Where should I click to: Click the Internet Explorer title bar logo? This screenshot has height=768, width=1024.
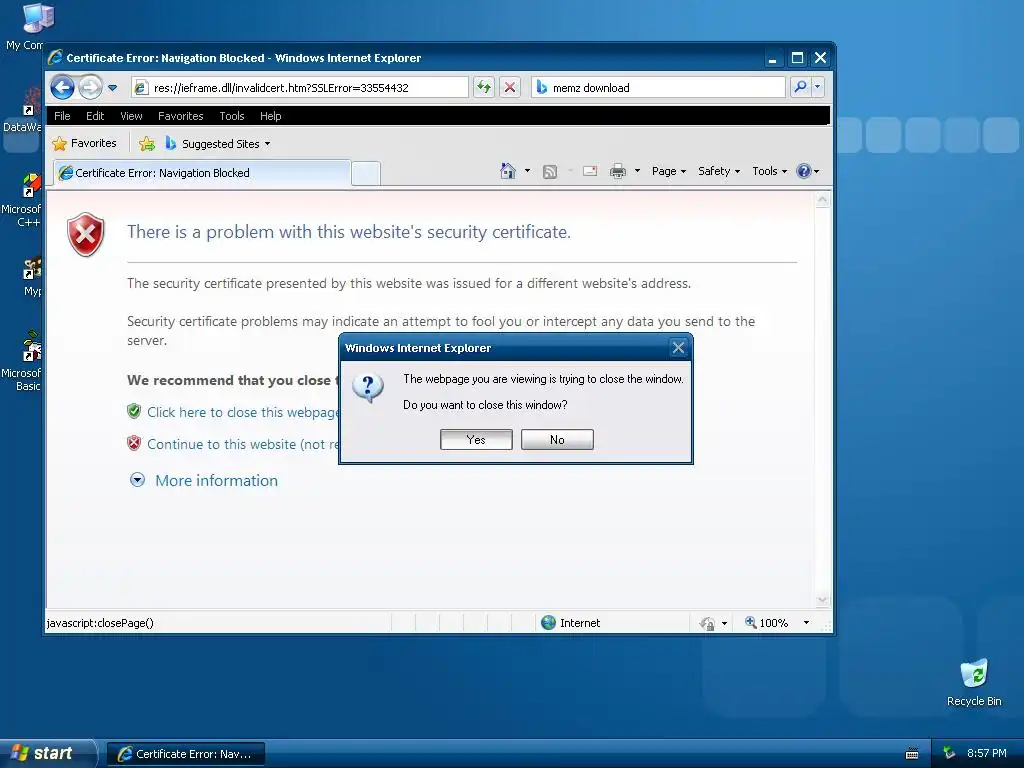(x=56, y=57)
